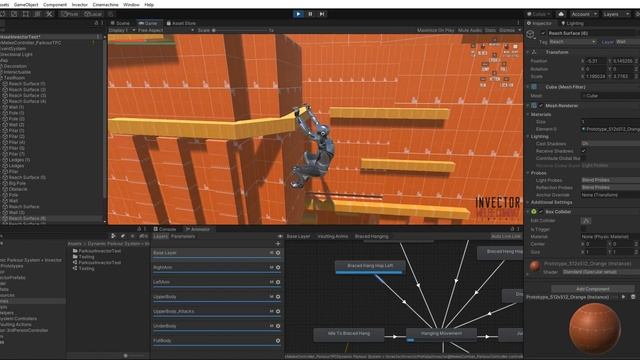Switch to the Lighting tab
This screenshot has height=360, width=640.
coord(573,23)
